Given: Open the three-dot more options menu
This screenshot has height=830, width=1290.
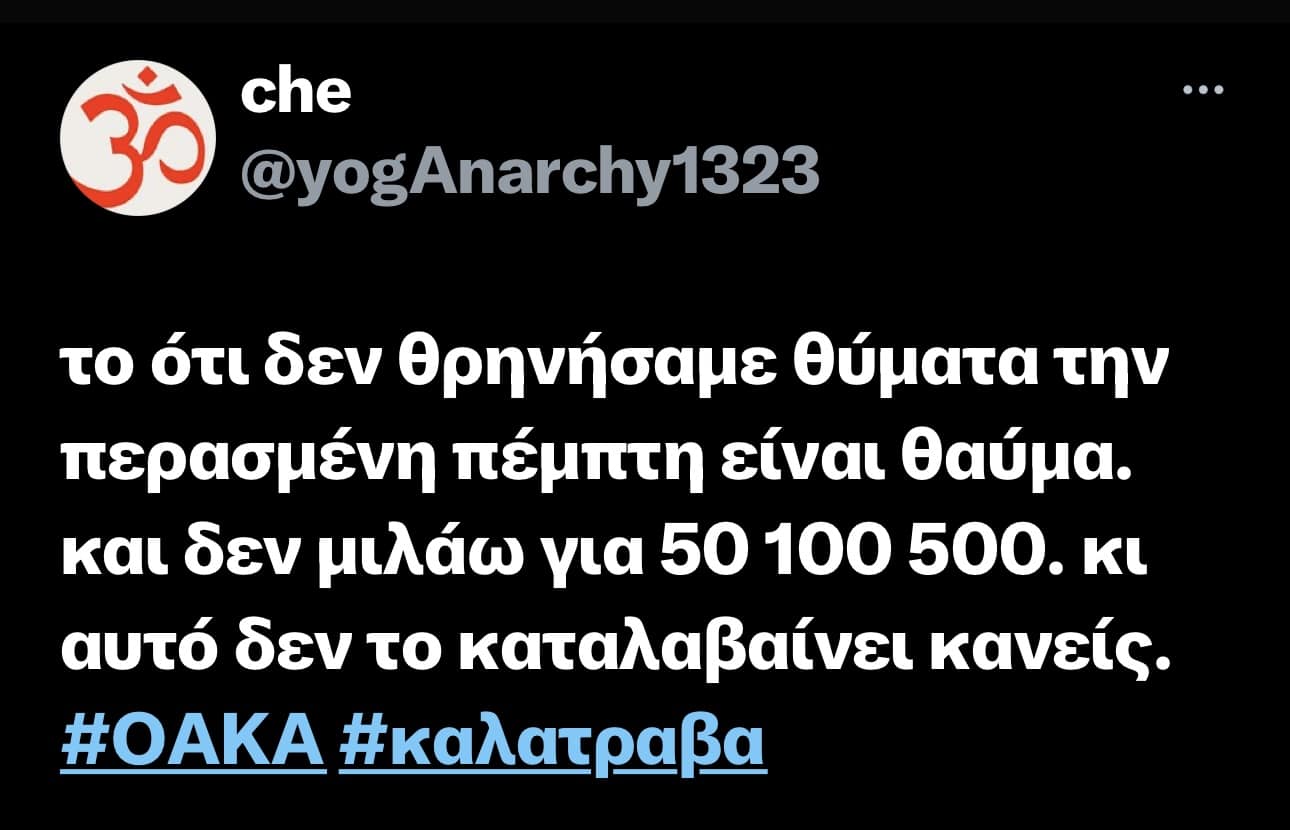Looking at the screenshot, I should (x=1203, y=90).
